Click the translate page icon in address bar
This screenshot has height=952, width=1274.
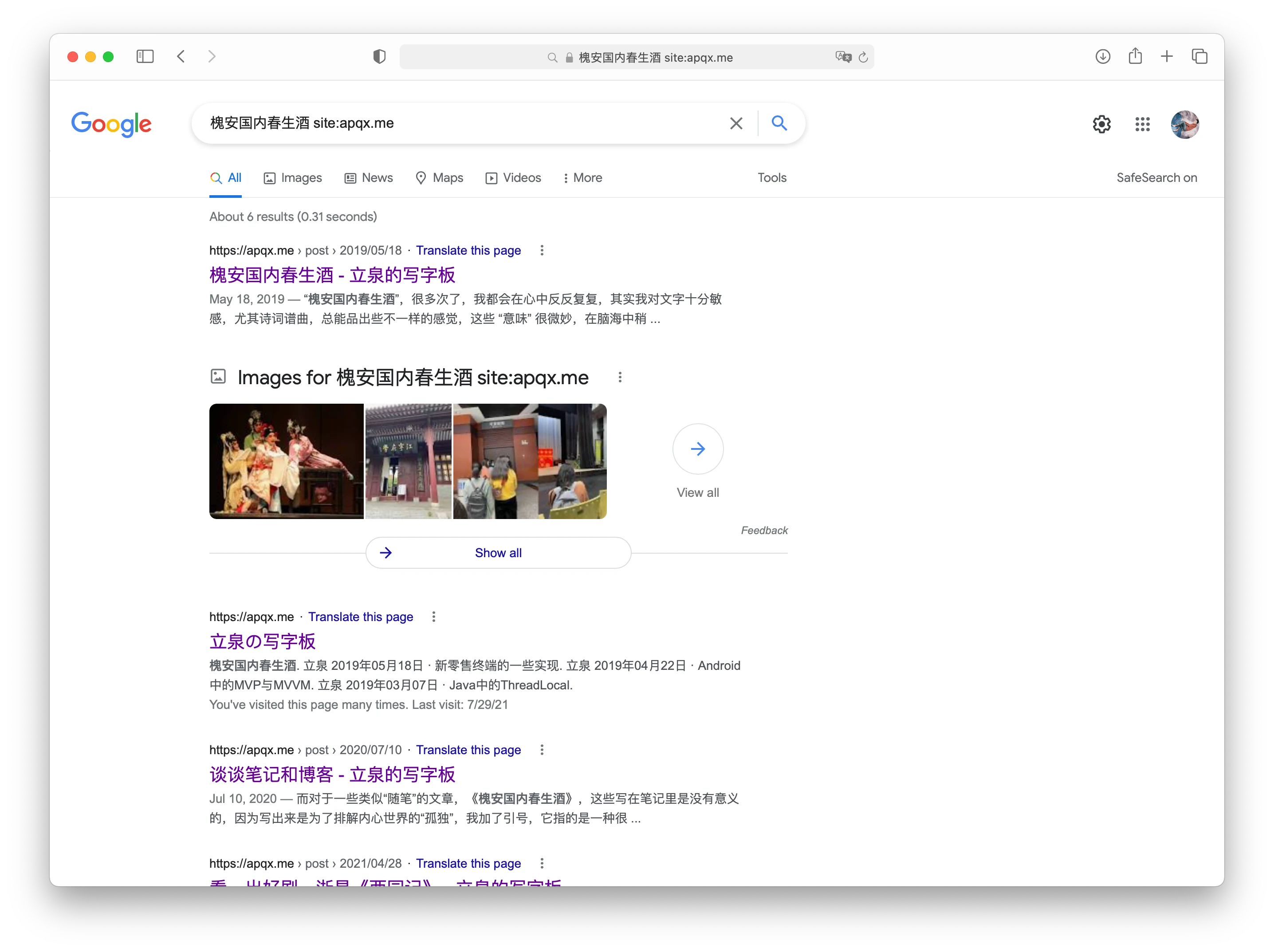[x=843, y=57]
